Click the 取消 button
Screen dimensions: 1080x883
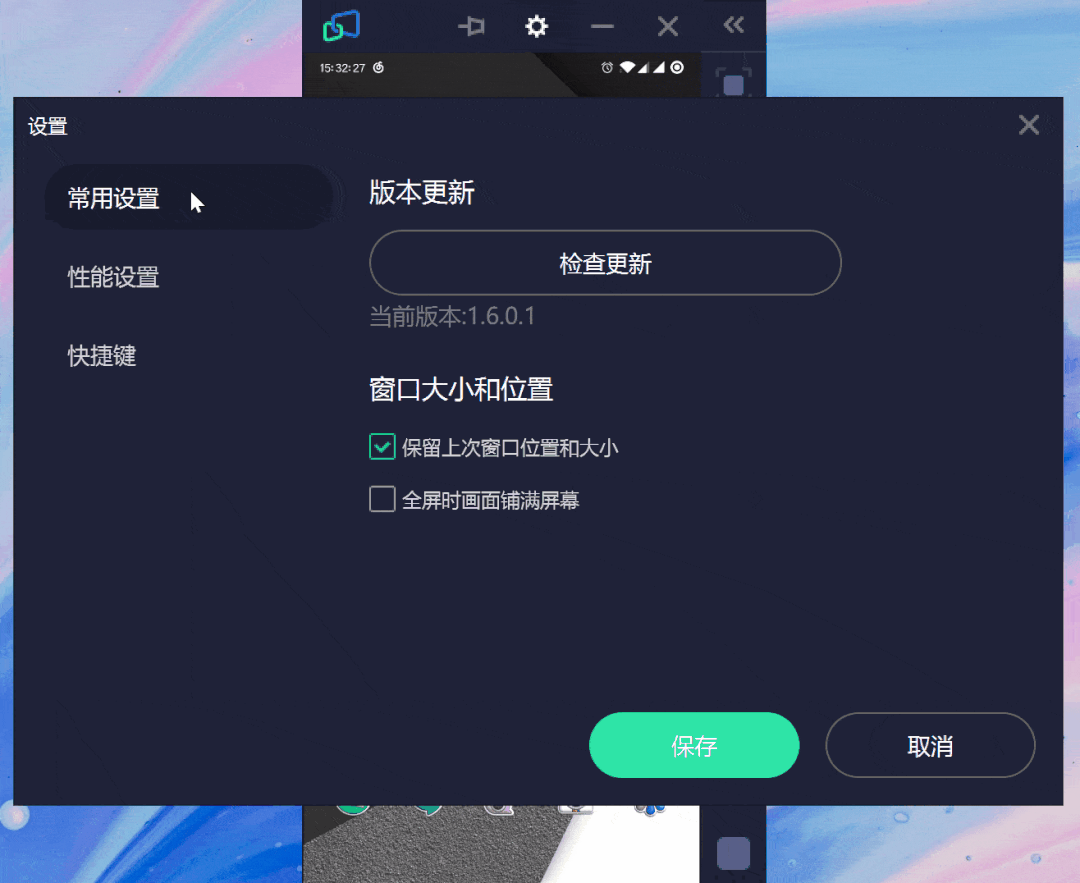930,745
